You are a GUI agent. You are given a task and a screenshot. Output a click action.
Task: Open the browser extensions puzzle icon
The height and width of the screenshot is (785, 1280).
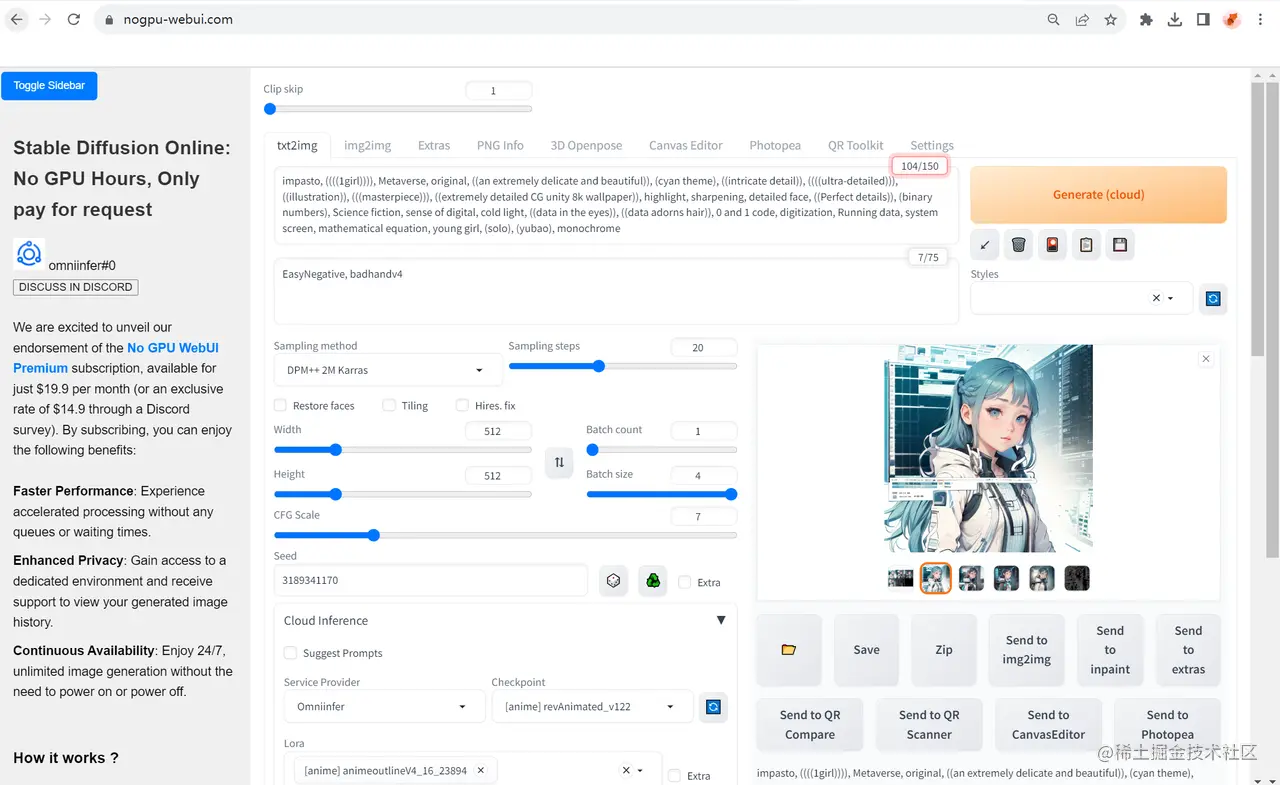point(1146,19)
